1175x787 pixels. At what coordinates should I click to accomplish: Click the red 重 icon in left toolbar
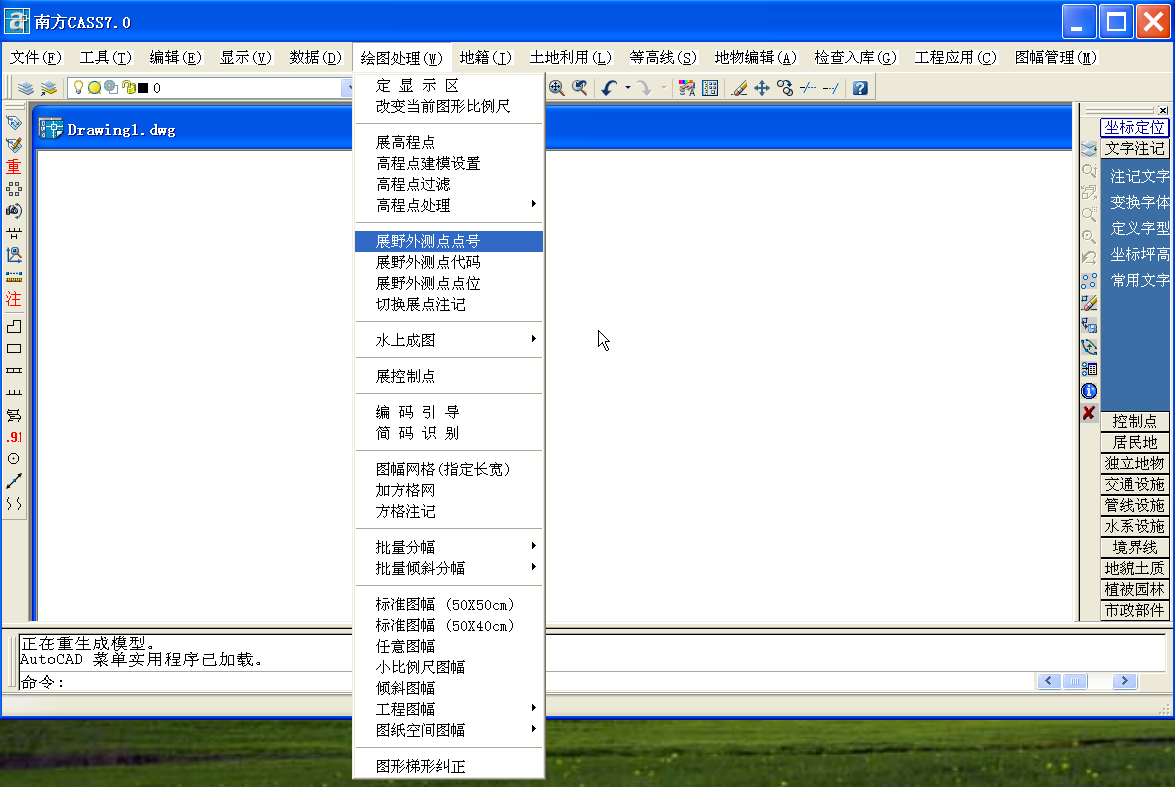[13, 166]
